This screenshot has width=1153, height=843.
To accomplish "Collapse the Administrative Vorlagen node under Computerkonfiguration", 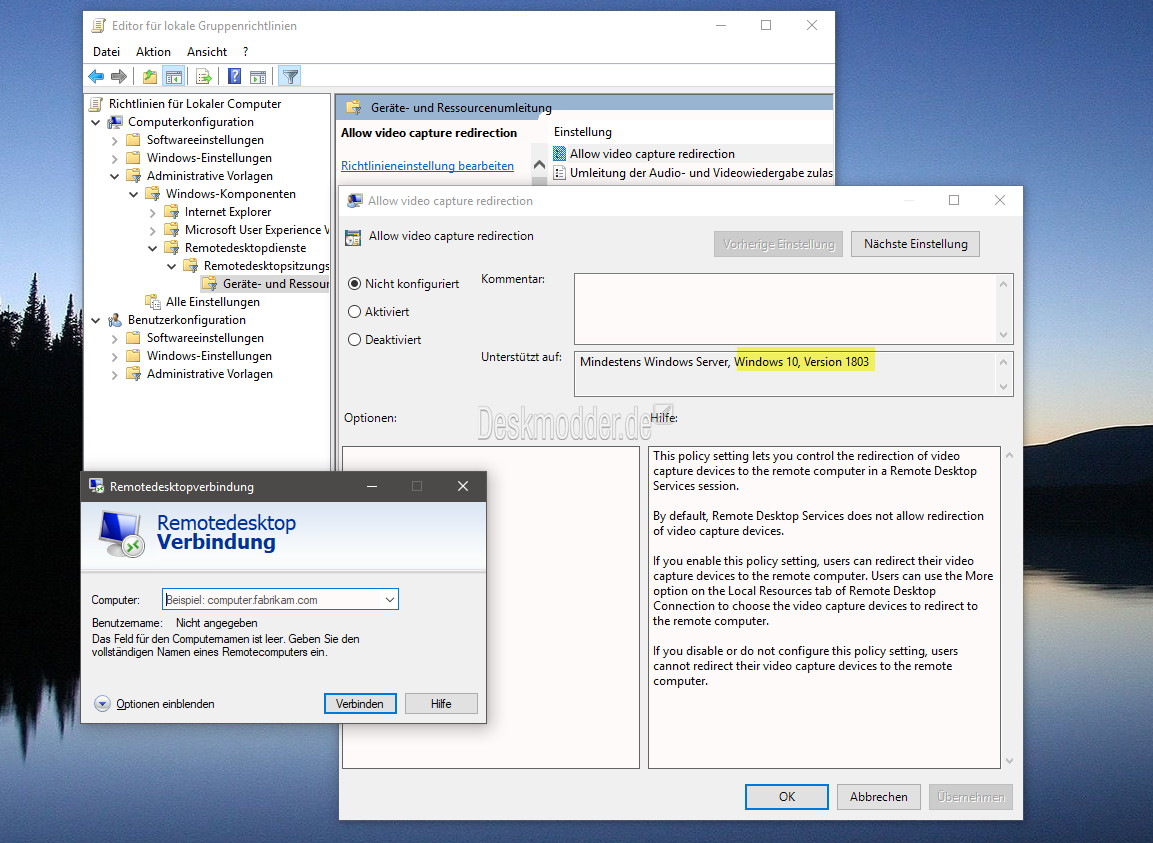I will point(115,176).
